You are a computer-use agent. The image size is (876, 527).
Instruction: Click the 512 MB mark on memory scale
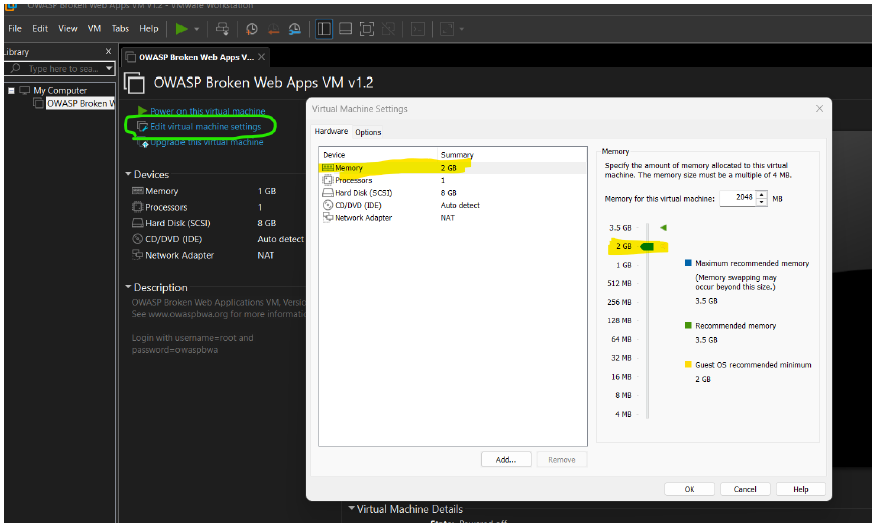(x=619, y=283)
